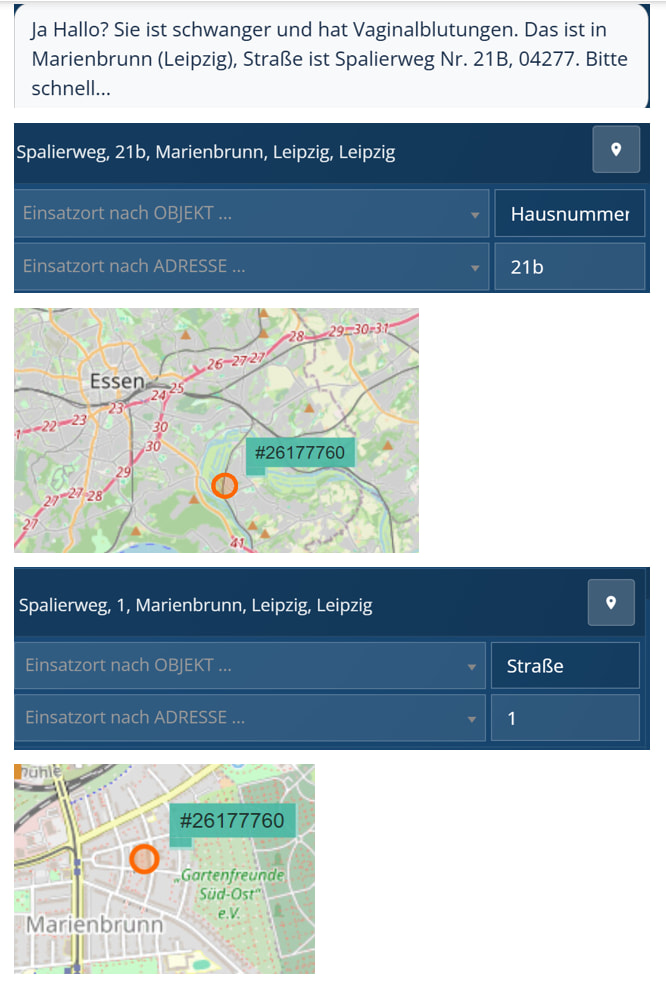Expand the second 'Einsatzort nach ADRESSE' dropdown
The image size is (666, 1008).
pyautogui.click(x=250, y=717)
